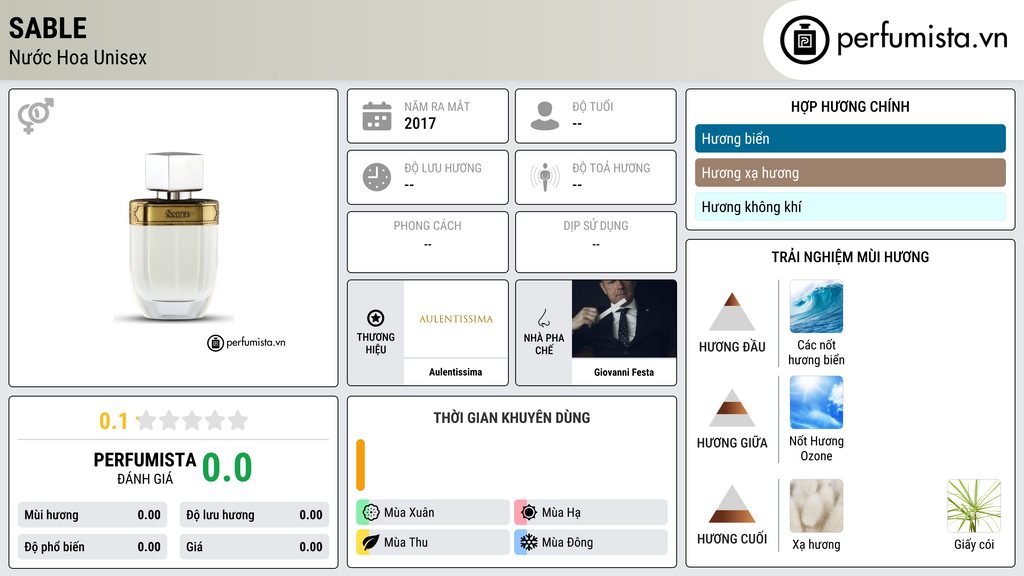Screen dimensions: 1024x576
Task: Click the Mùi hương score row
Action: [92, 515]
